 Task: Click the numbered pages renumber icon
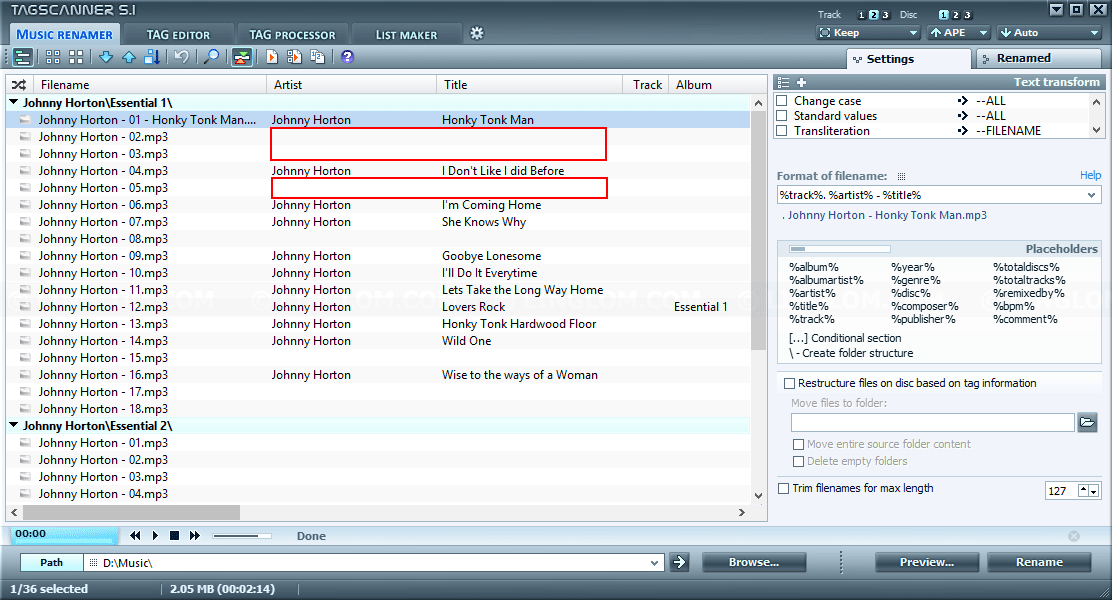pyautogui.click(x=318, y=57)
